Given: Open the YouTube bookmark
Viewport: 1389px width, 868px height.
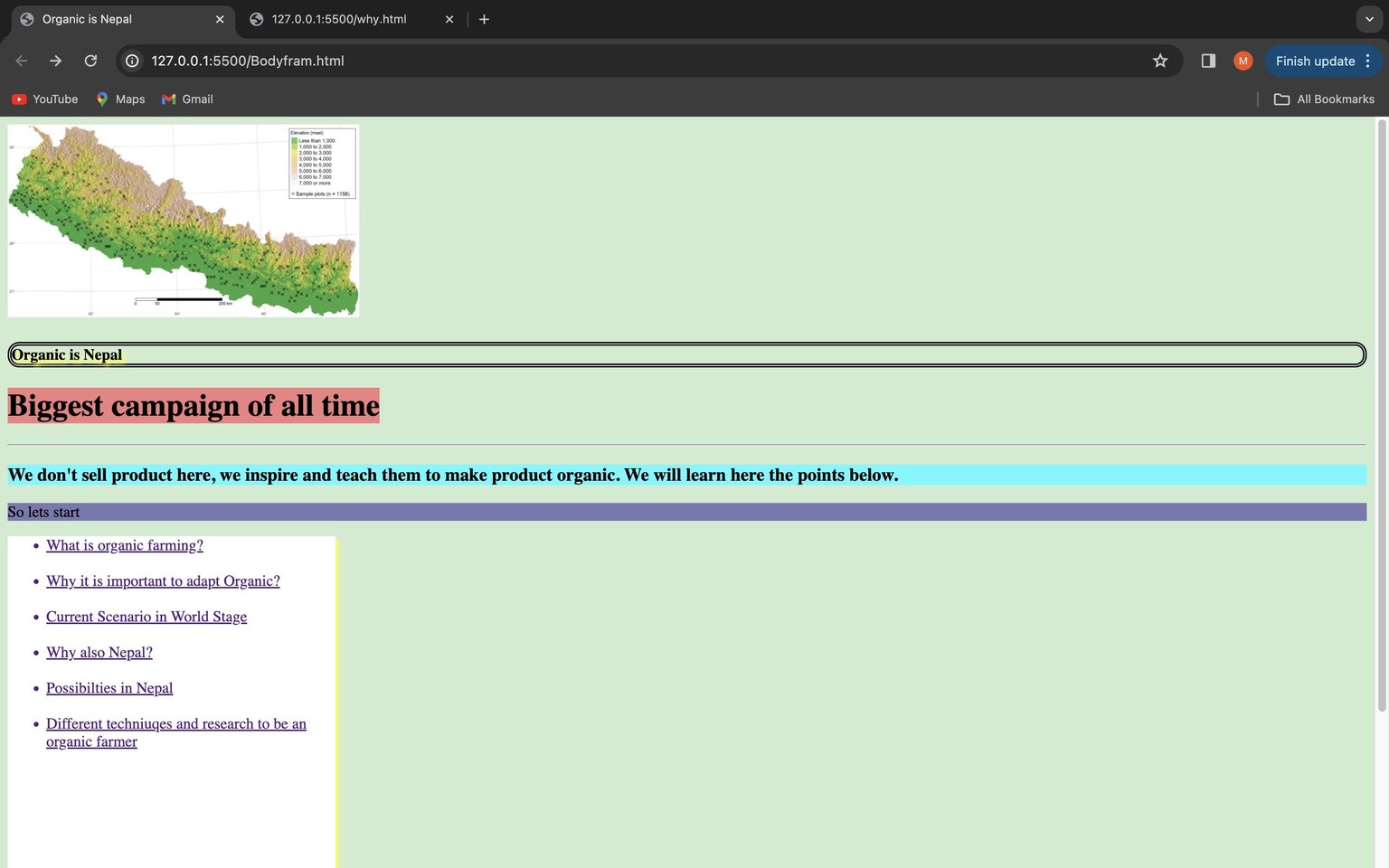Looking at the screenshot, I should [45, 99].
